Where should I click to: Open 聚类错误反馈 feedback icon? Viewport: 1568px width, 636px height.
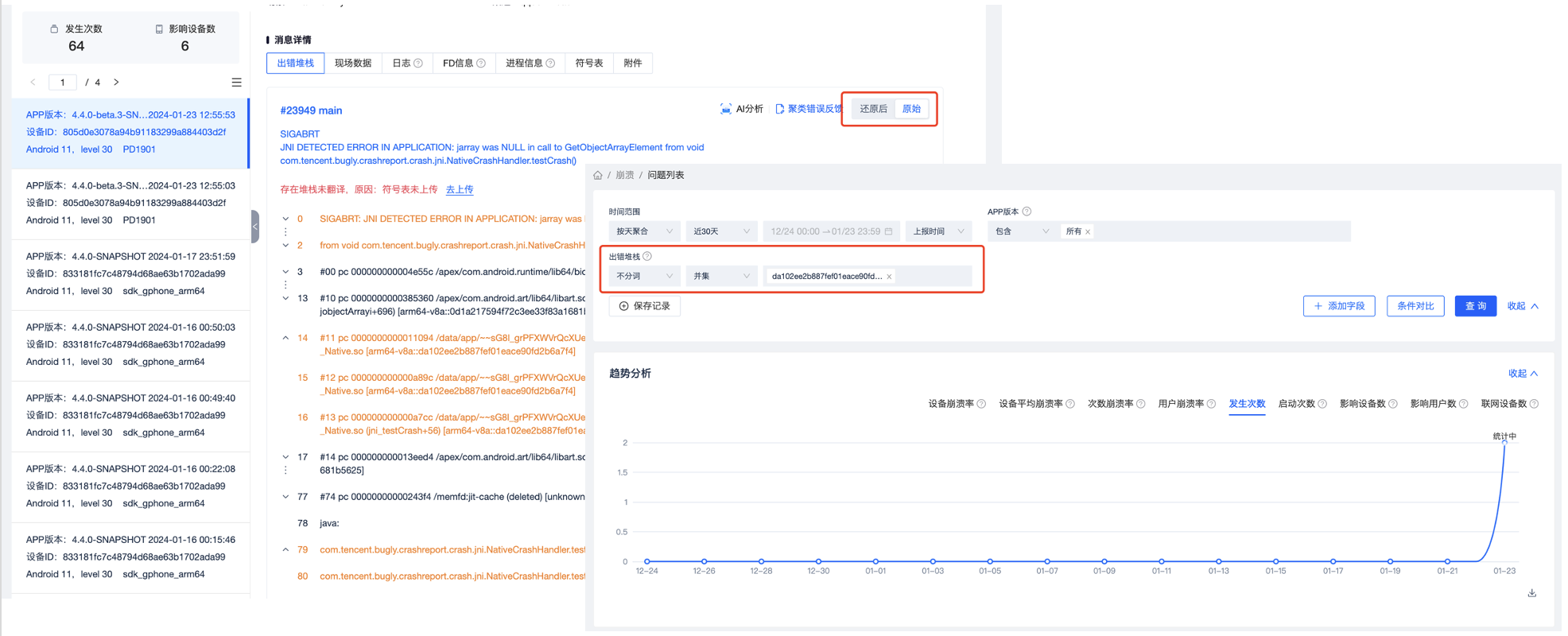[779, 109]
